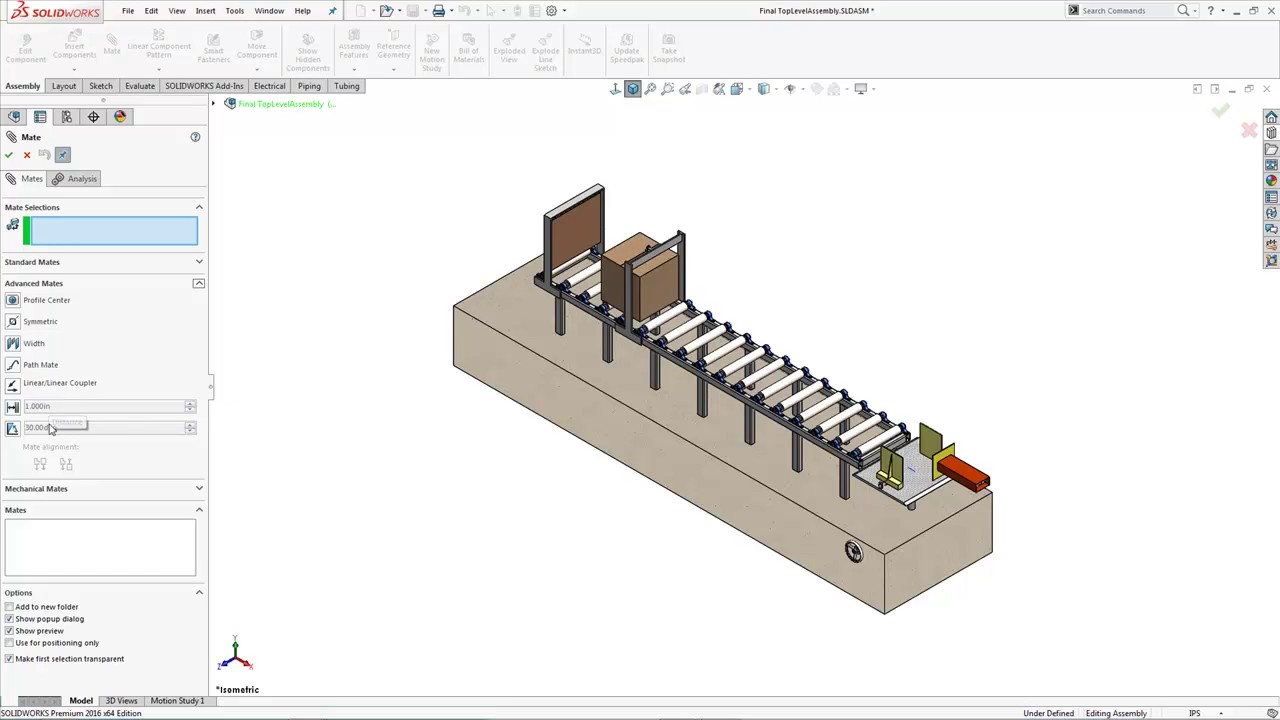The width and height of the screenshot is (1280, 720).
Task: Open the DimXpertManager crosshair tab
Action: pos(93,117)
